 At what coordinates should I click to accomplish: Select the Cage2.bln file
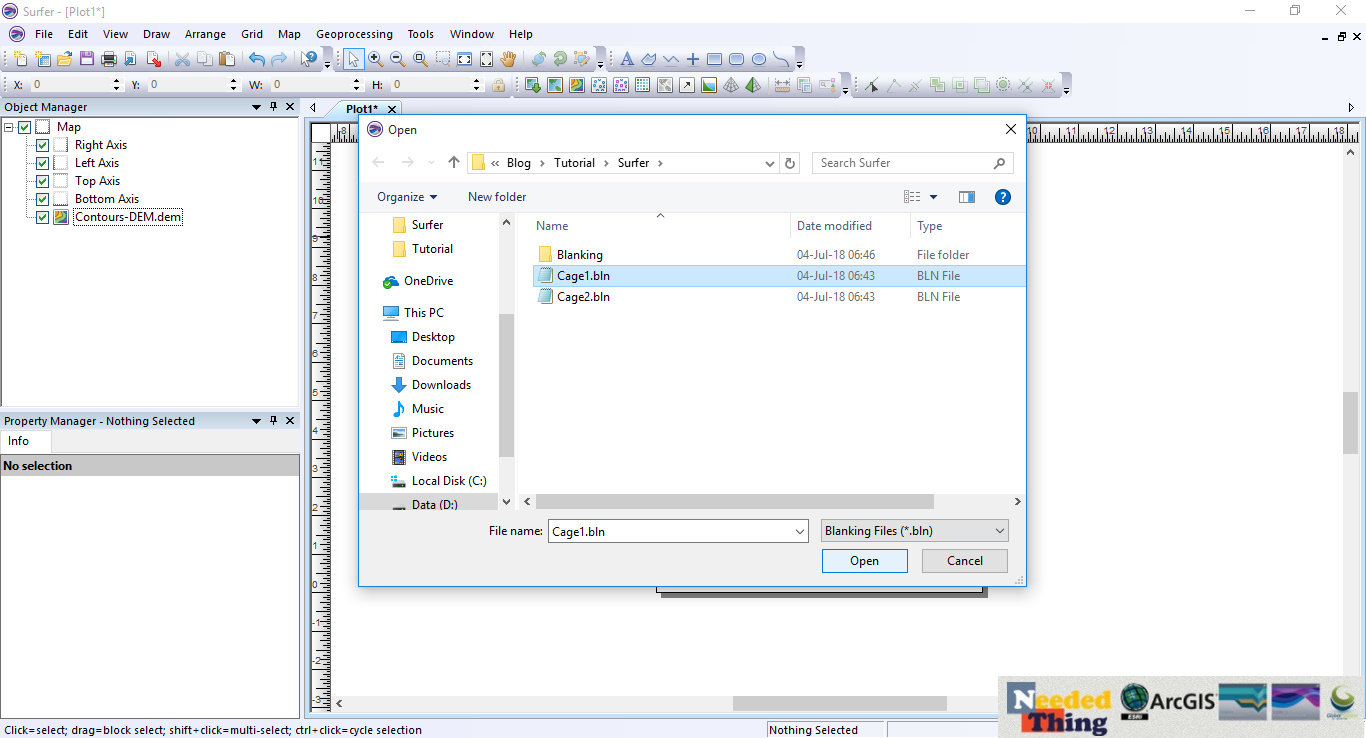[583, 297]
